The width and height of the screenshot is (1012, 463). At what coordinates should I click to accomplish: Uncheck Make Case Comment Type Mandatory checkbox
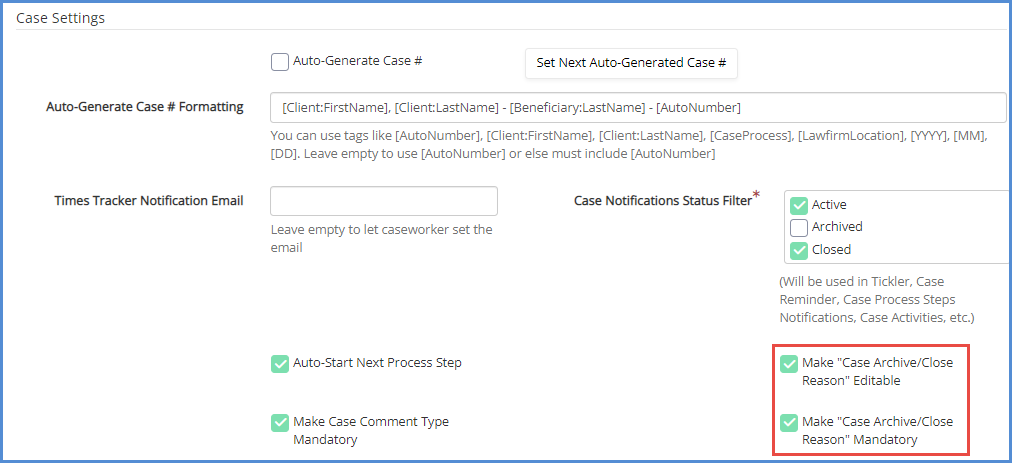click(280, 423)
